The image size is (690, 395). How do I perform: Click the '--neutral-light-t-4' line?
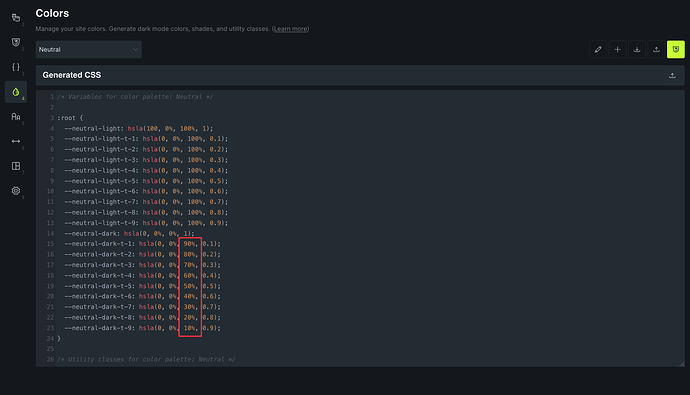[x=146, y=170]
